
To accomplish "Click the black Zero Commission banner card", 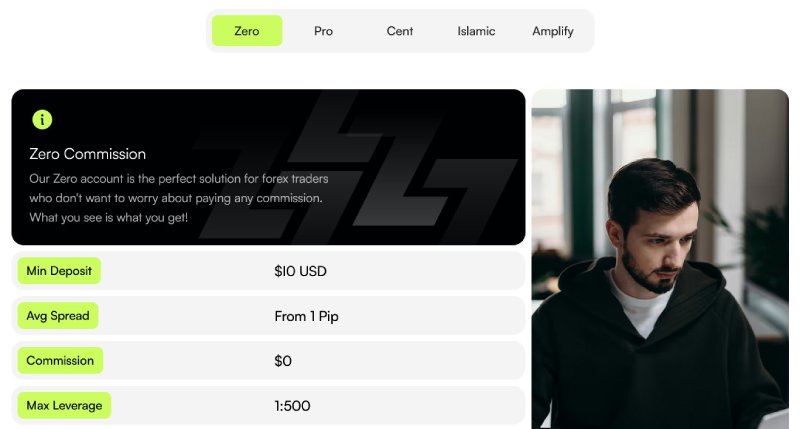I will click(x=268, y=167).
